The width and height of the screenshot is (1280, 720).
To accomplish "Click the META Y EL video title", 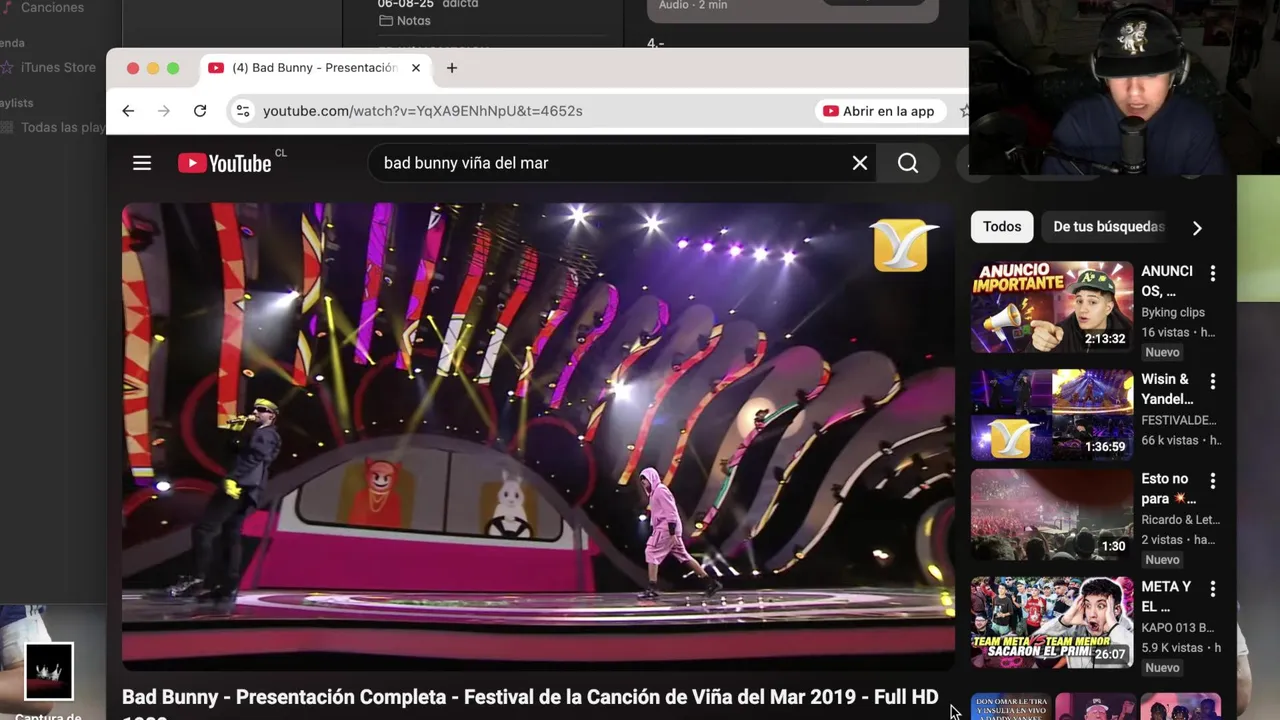I will click(1167, 597).
